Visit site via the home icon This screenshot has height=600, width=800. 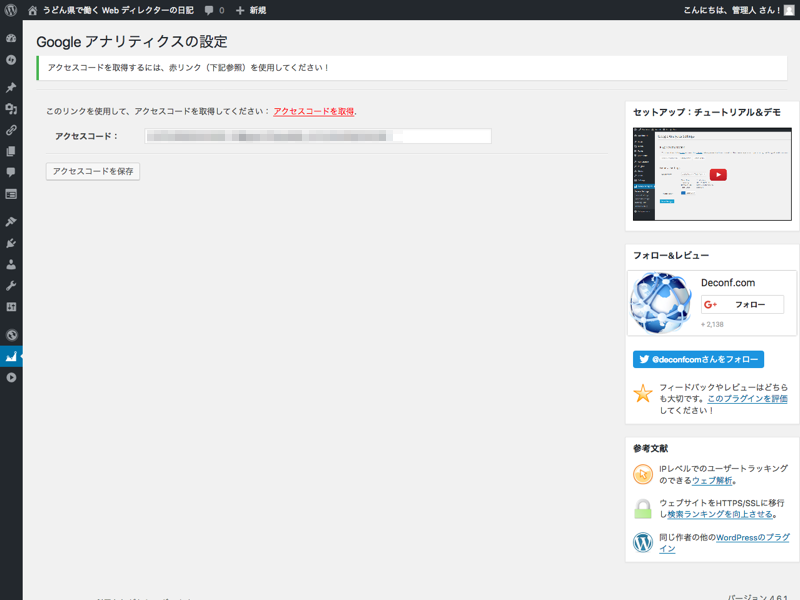coord(33,10)
